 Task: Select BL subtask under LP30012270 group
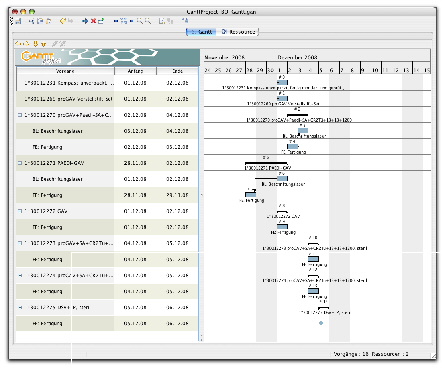click(107, 131)
